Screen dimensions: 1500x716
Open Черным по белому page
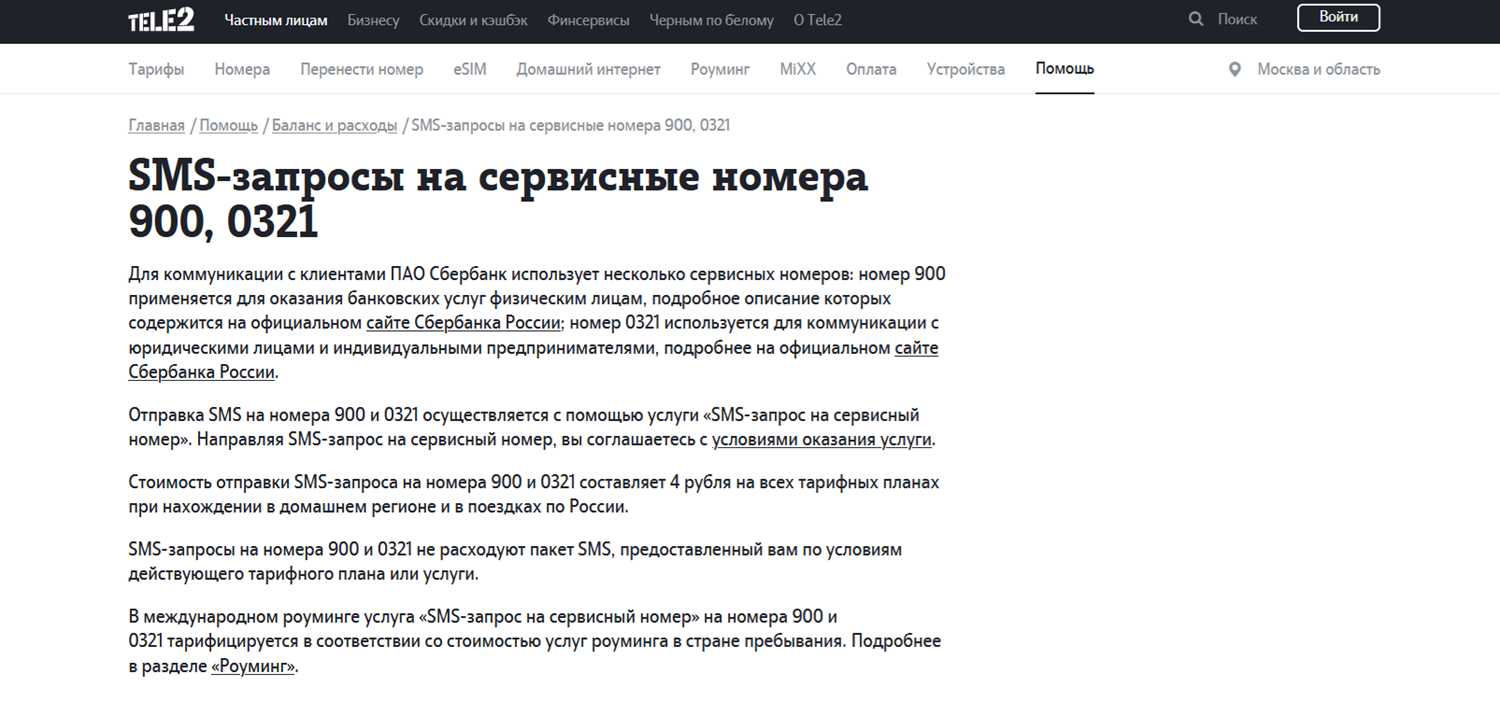tap(711, 20)
